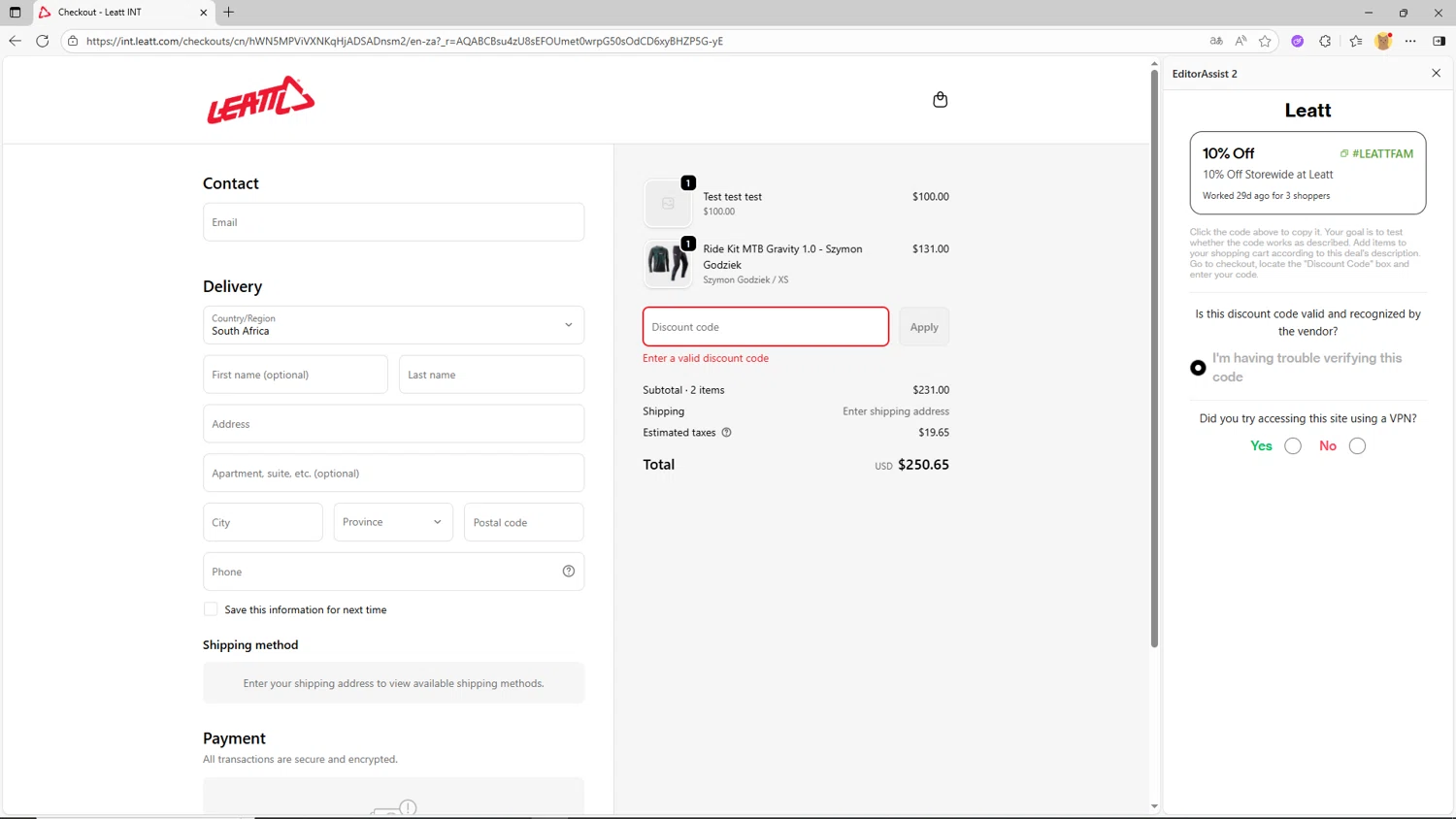Click the Leatt logo

pyautogui.click(x=260, y=100)
